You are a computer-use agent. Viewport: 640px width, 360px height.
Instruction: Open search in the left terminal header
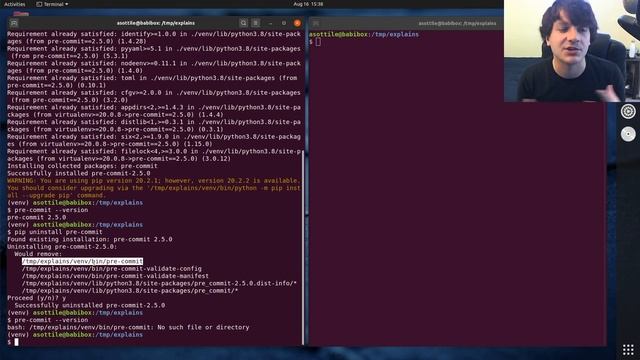click(x=243, y=23)
